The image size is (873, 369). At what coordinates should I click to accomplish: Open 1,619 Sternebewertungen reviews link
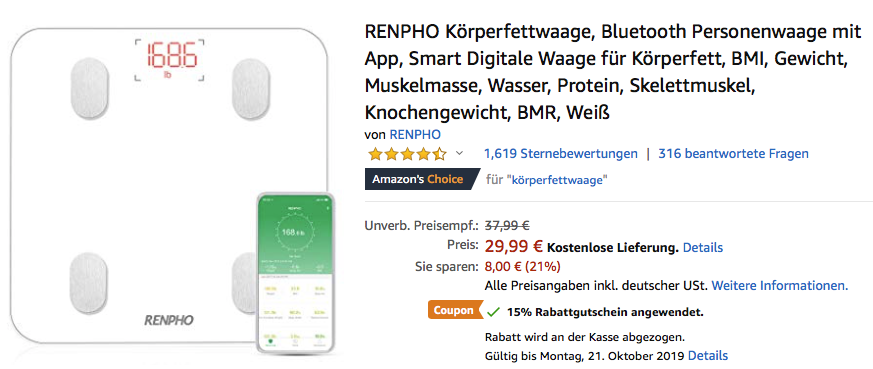point(561,154)
